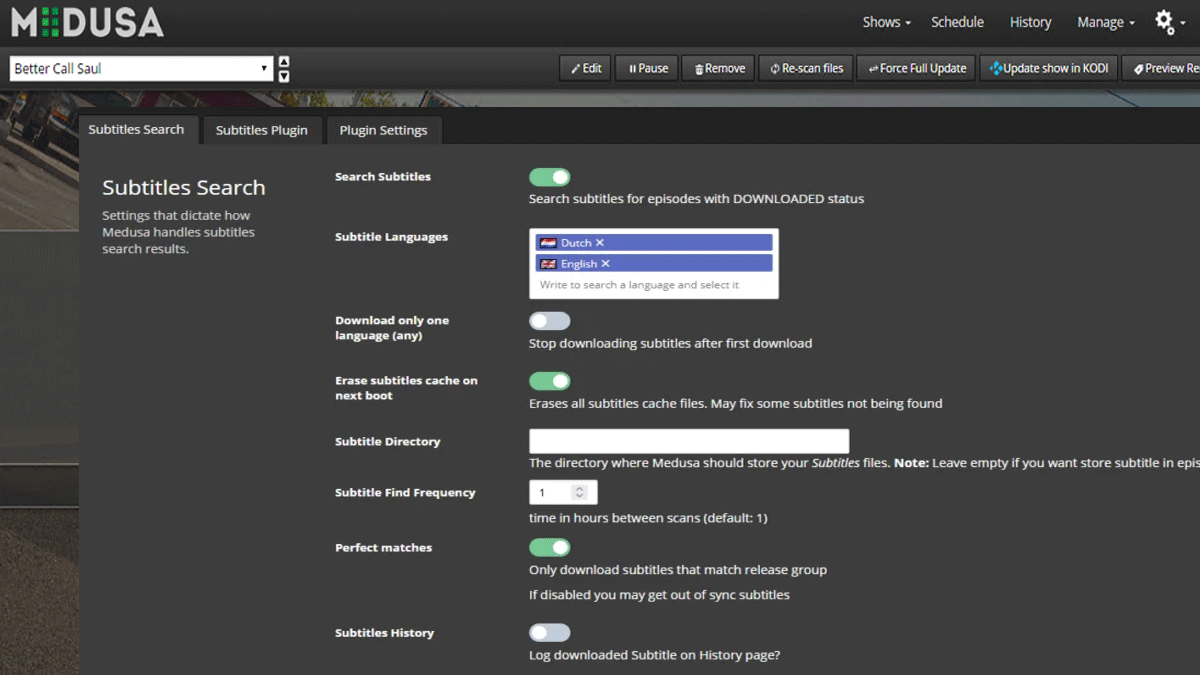1200x675 pixels.
Task: Expand the Manage menu
Action: (1105, 22)
